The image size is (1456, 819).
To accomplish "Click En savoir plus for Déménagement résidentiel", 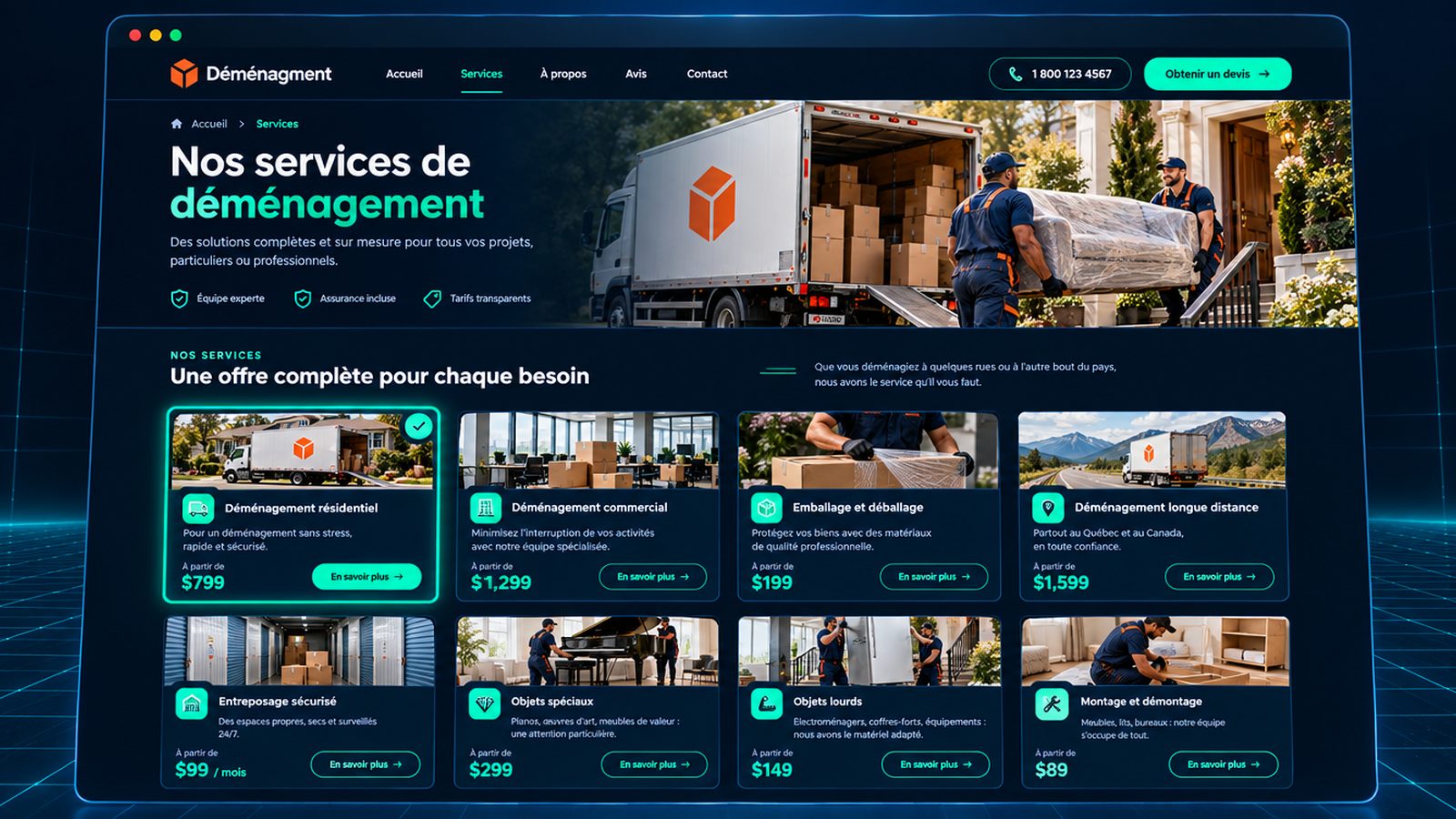I will (367, 577).
